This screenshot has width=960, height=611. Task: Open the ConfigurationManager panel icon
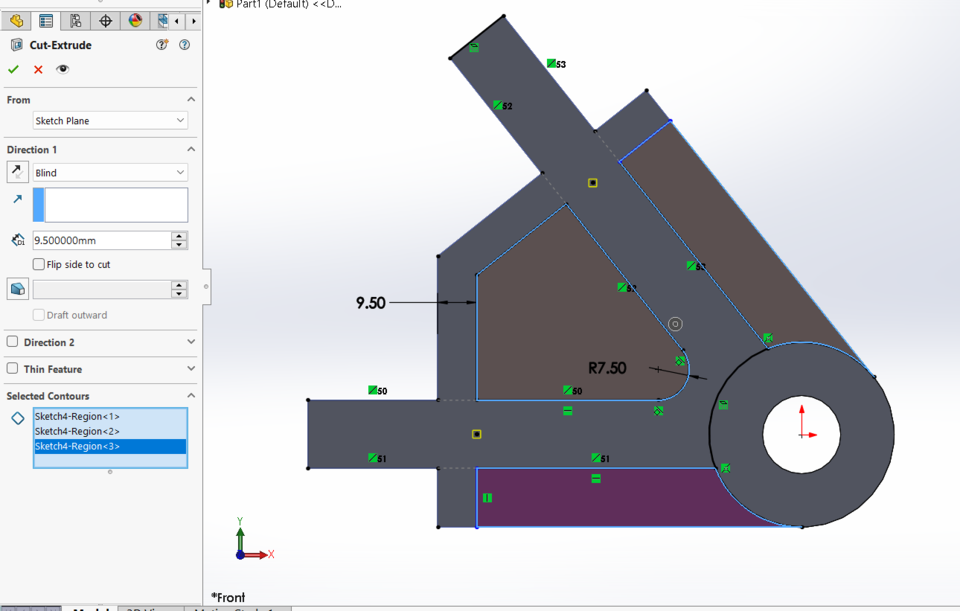pyautogui.click(x=75, y=20)
